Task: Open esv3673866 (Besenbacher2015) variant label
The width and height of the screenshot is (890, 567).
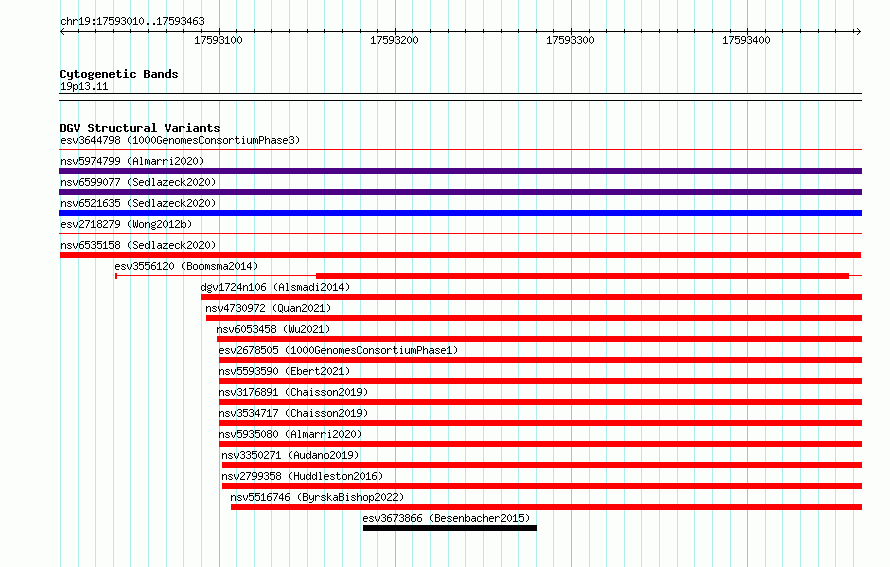Action: click(x=446, y=518)
